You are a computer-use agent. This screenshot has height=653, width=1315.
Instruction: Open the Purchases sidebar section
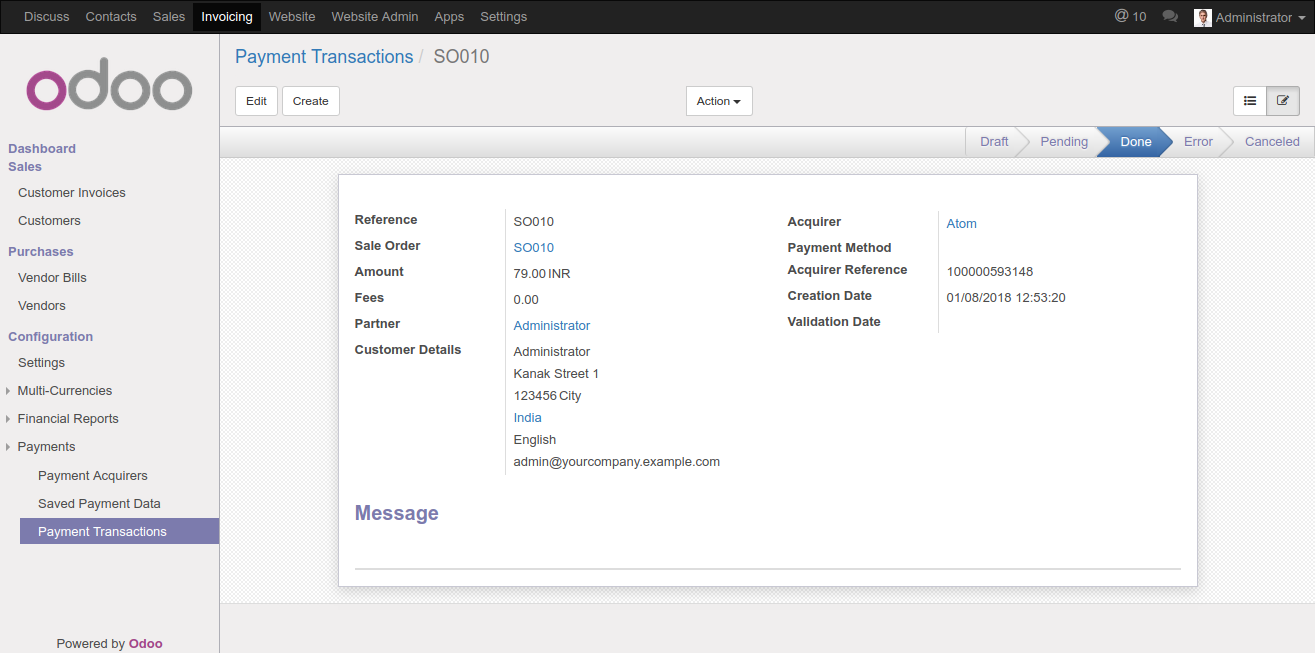point(41,252)
